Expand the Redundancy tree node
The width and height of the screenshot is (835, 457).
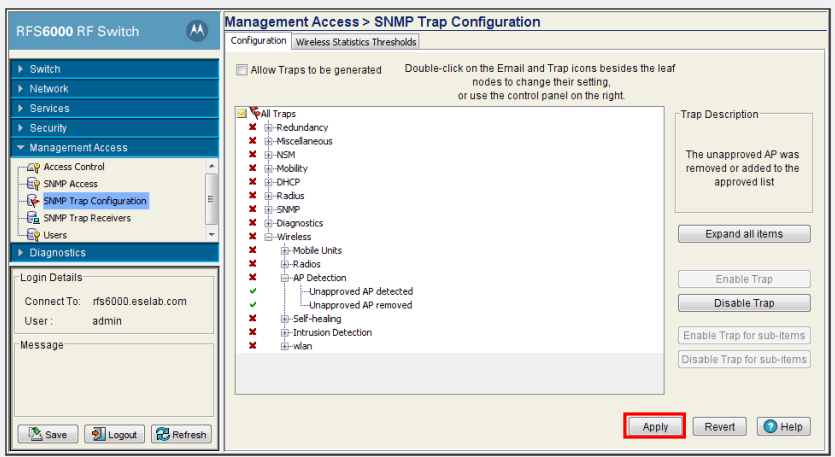click(269, 128)
